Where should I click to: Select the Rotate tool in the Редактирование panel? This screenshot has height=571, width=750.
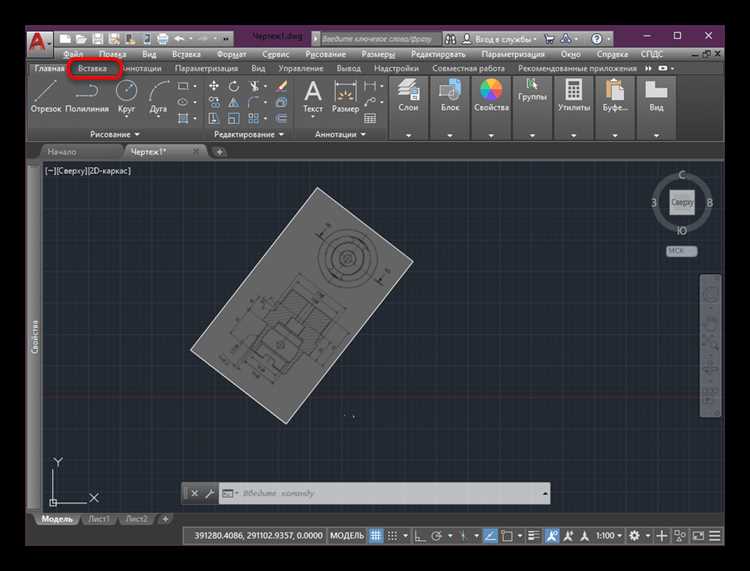[x=233, y=86]
